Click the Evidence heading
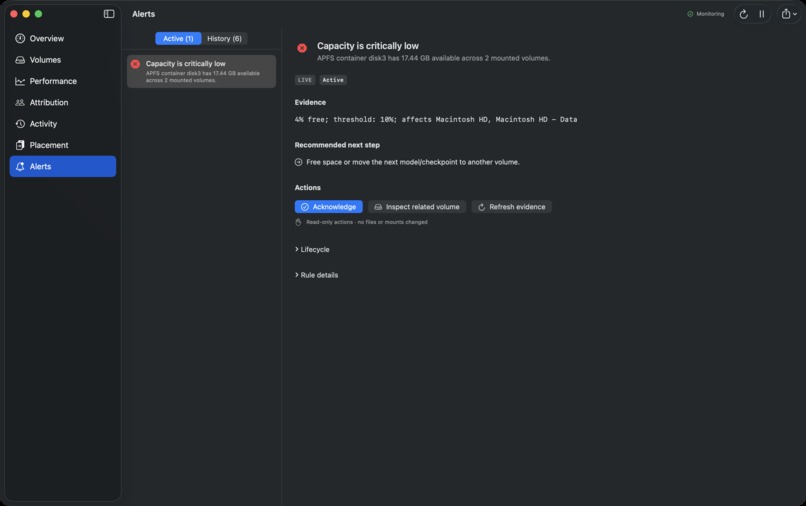806x506 pixels. tap(310, 102)
